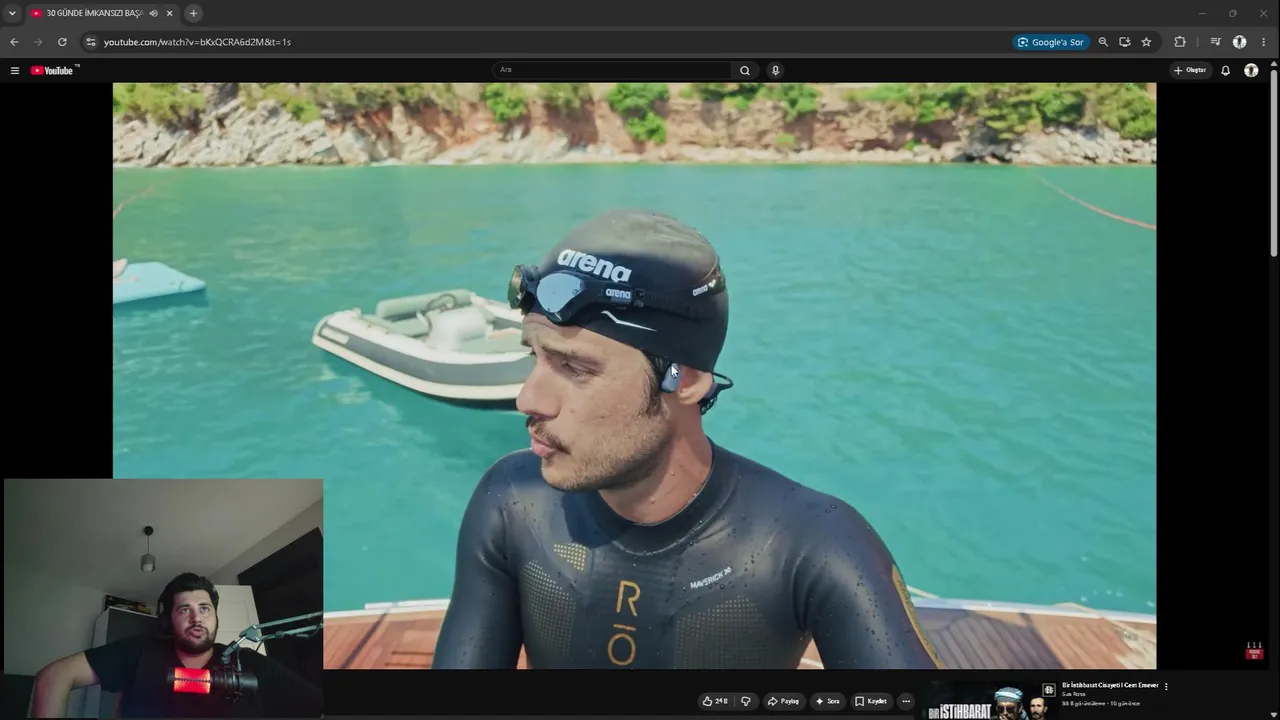
Task: Click the Oluştur create button
Action: click(1190, 70)
